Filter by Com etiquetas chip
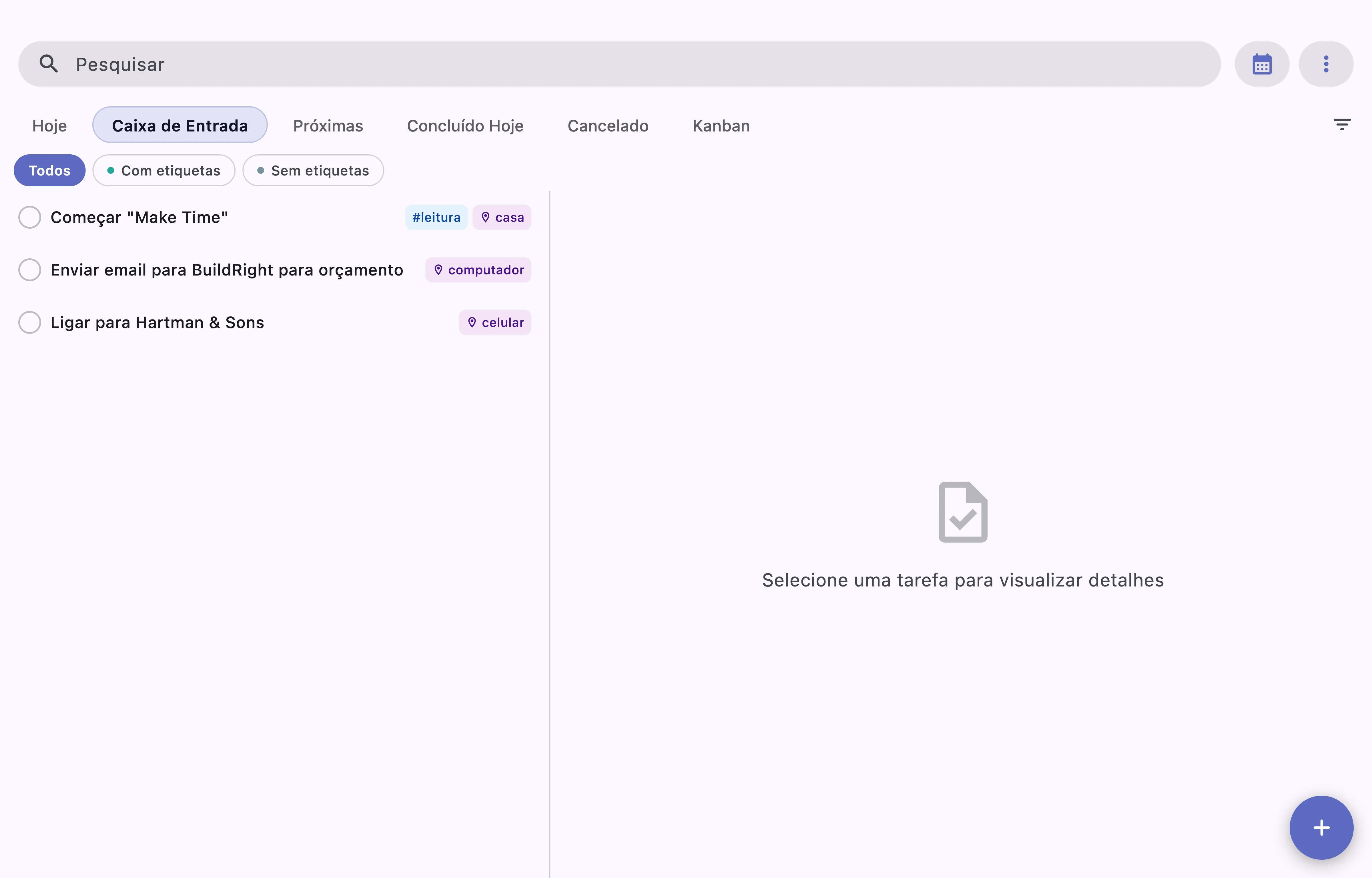This screenshot has width=1372, height=878. click(164, 170)
